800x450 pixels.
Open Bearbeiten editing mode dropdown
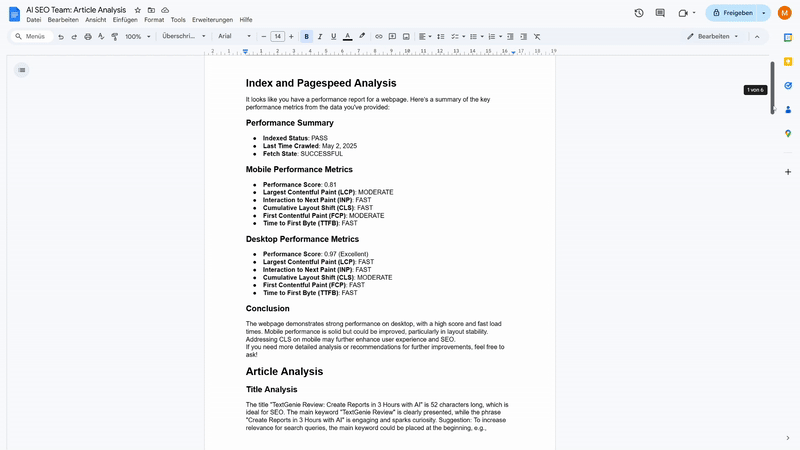[x=713, y=37]
